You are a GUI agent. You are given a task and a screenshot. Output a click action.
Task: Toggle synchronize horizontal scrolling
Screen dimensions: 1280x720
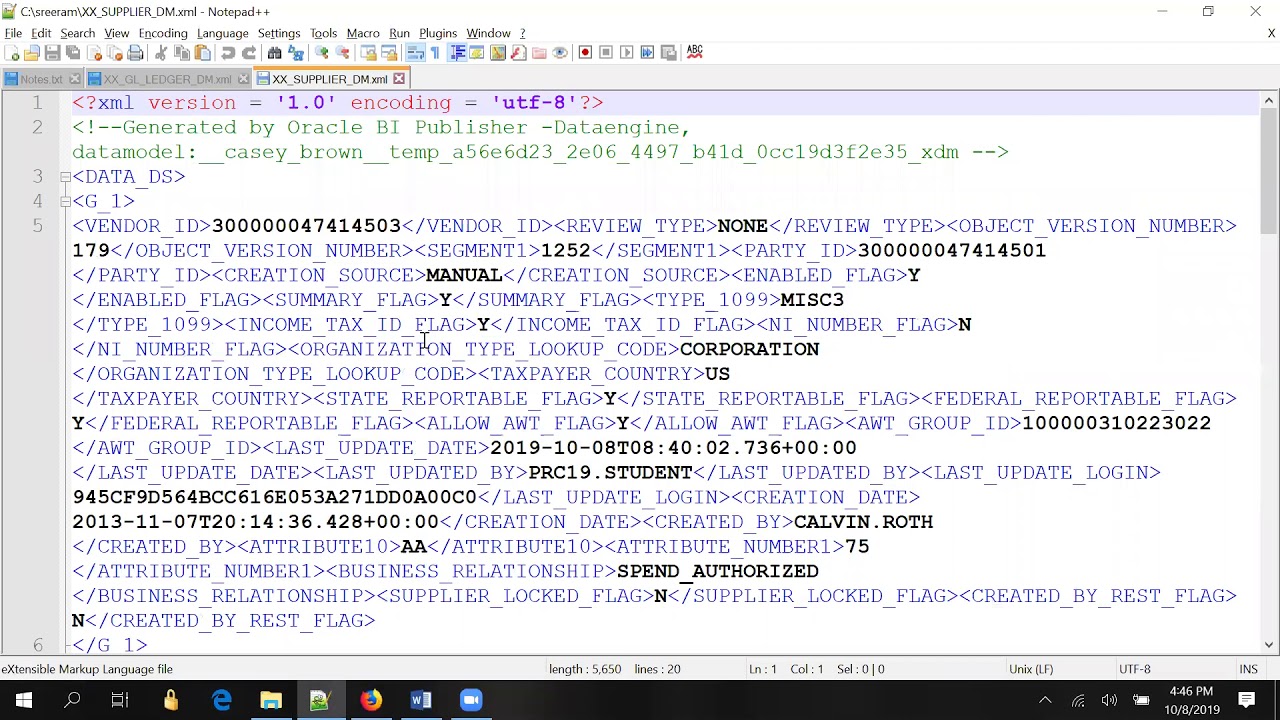coord(389,52)
